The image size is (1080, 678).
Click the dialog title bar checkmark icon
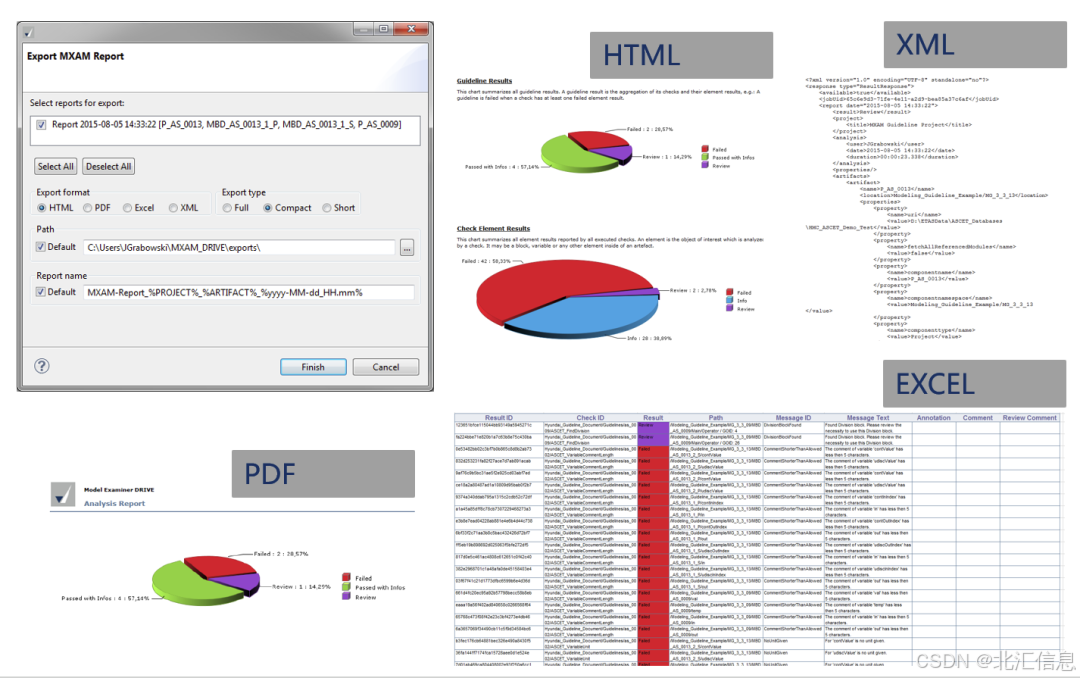coord(29,32)
